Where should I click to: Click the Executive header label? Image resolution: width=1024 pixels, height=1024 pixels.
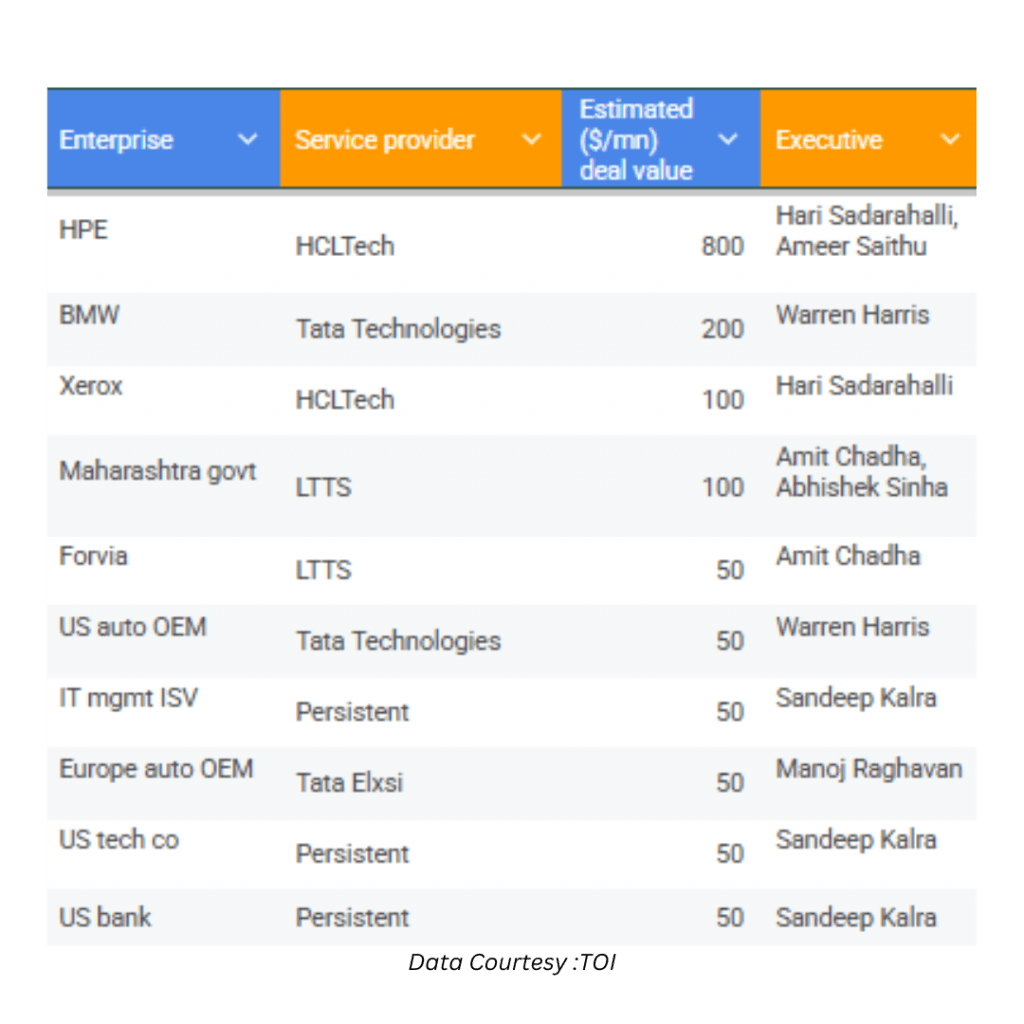[x=828, y=139]
